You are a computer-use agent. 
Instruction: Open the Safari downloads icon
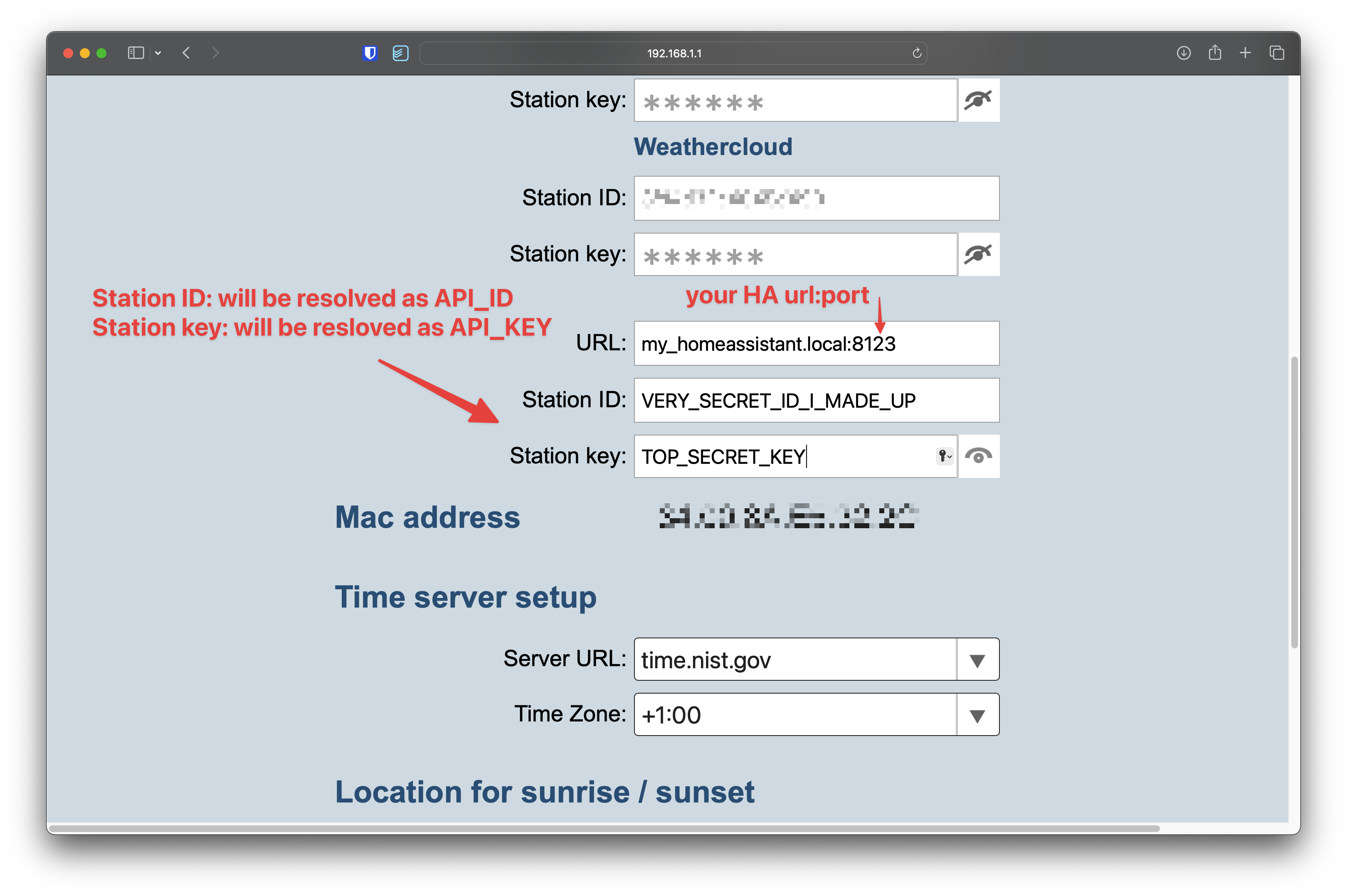point(1184,53)
